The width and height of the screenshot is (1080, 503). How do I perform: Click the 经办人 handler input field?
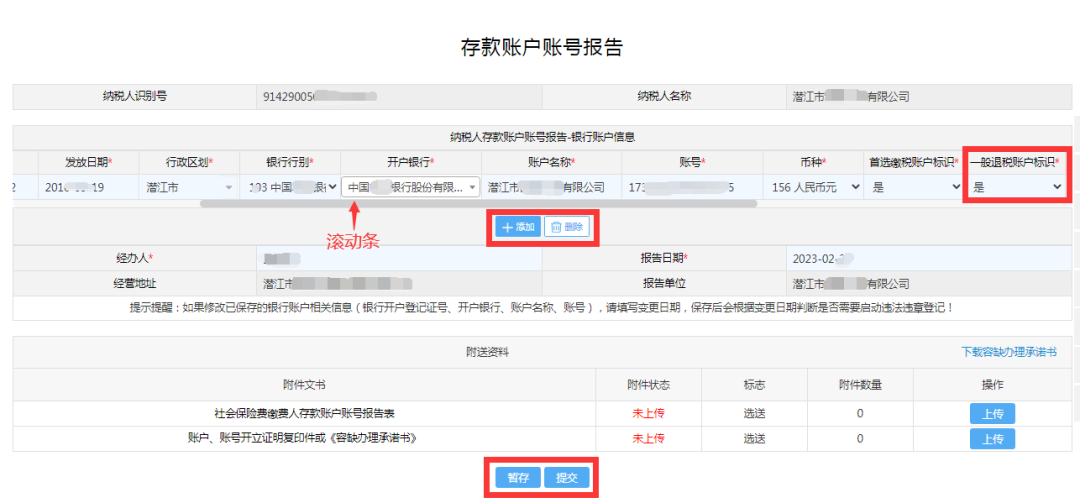click(x=398, y=258)
